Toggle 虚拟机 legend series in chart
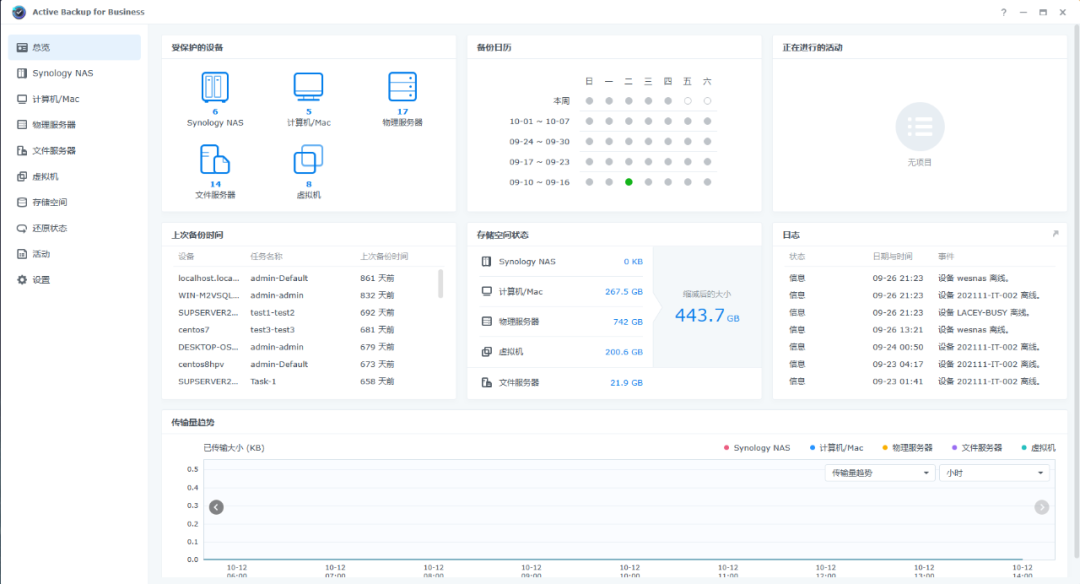The height and width of the screenshot is (584, 1080). click(x=1038, y=448)
